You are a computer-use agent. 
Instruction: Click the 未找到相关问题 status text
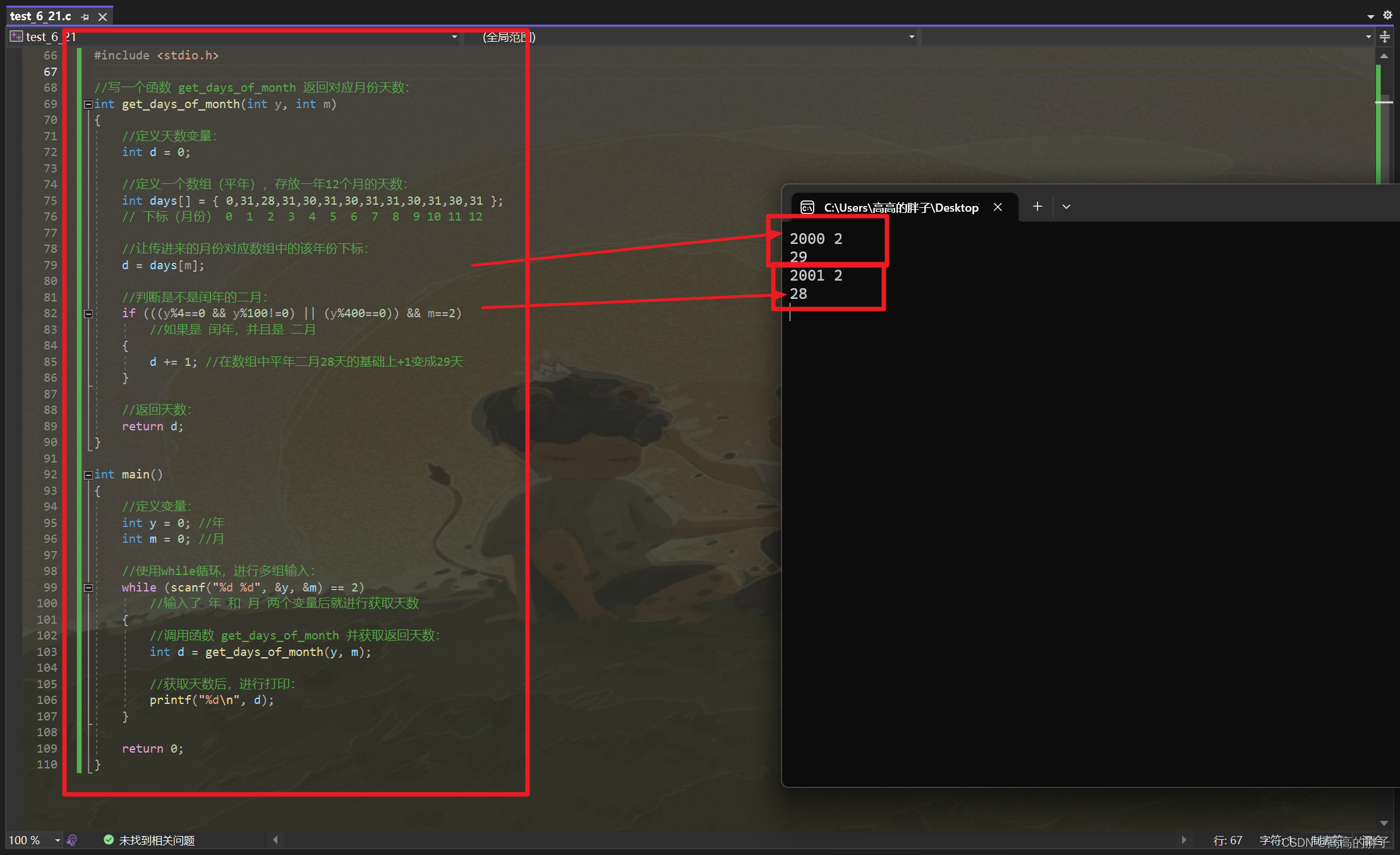[157, 840]
